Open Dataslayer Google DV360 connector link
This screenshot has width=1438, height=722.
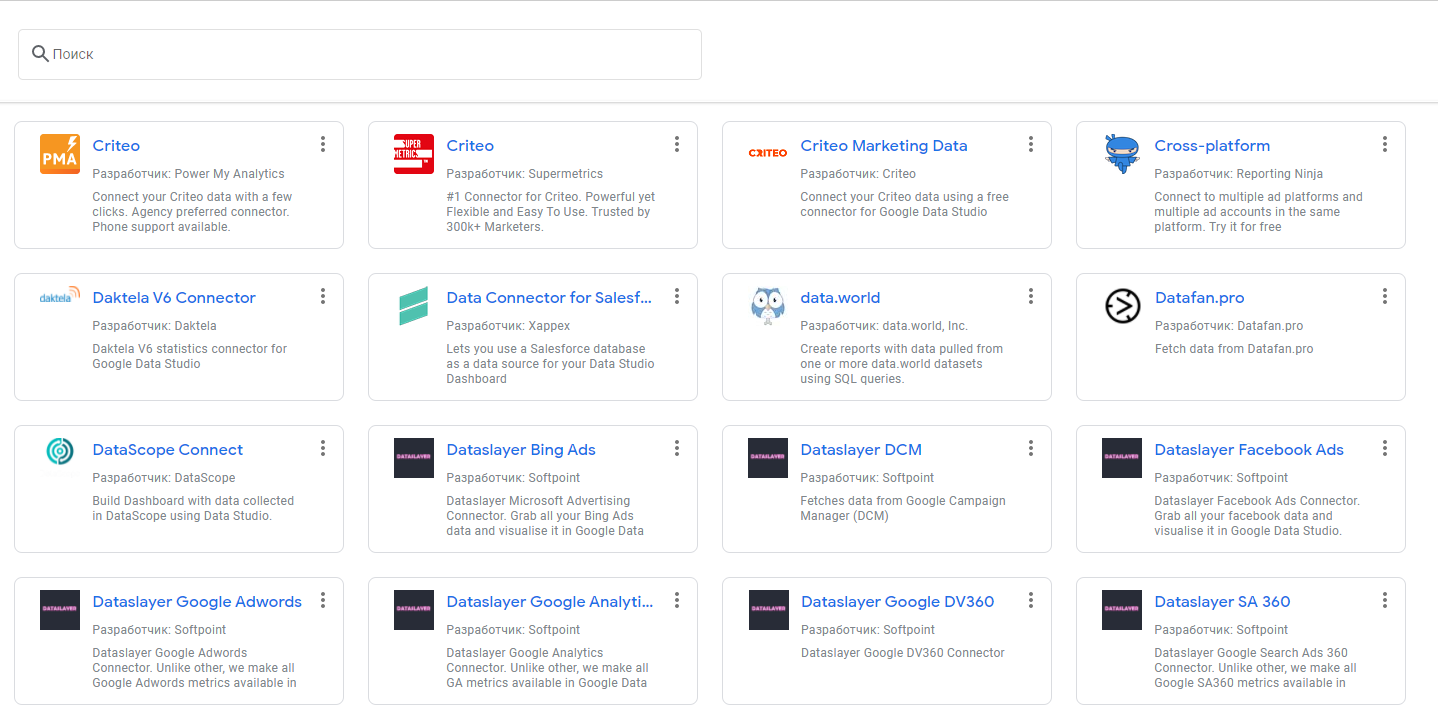[x=897, y=602]
